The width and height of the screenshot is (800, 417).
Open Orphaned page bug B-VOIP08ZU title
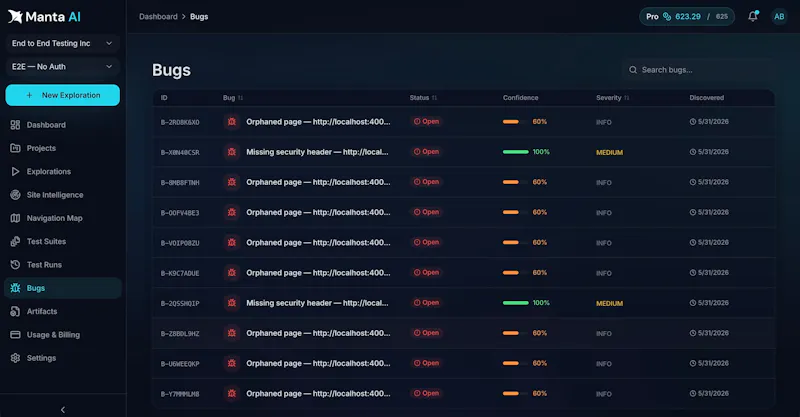(318, 242)
